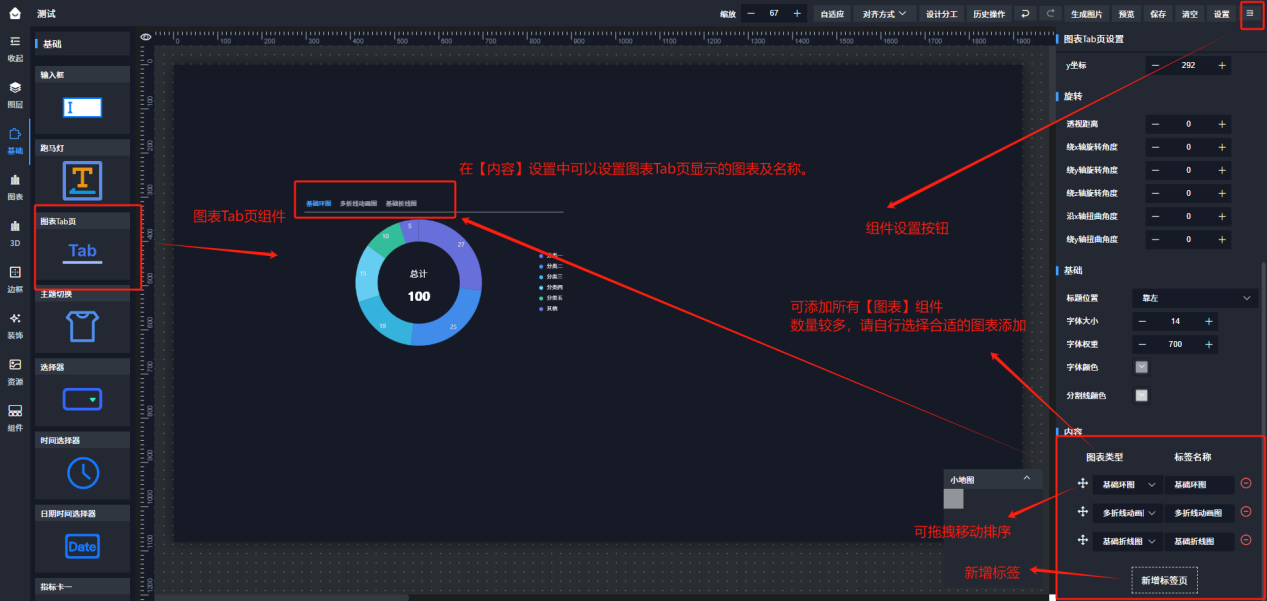Open the 图表 chart components category
The width and height of the screenshot is (1267, 601).
pyautogui.click(x=15, y=186)
